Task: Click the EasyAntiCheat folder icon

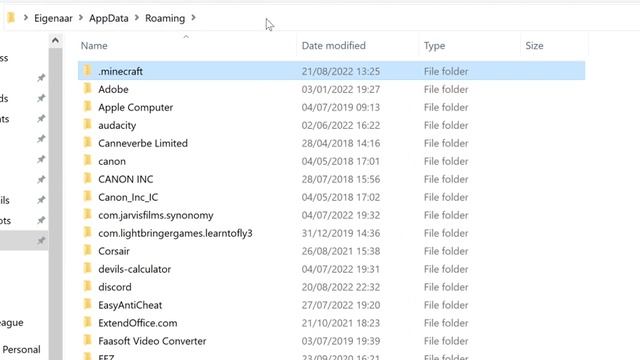Action: point(87,304)
